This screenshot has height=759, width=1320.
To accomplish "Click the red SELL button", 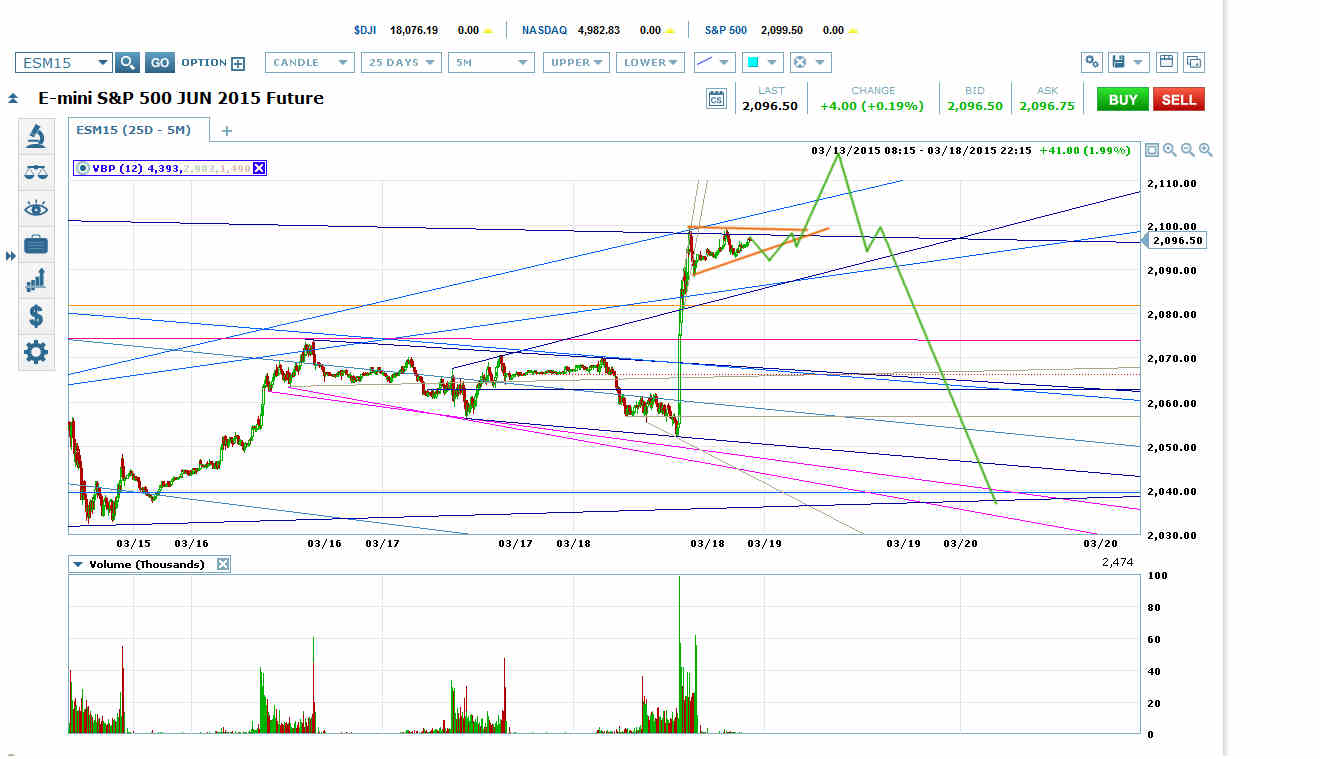I will [x=1179, y=99].
